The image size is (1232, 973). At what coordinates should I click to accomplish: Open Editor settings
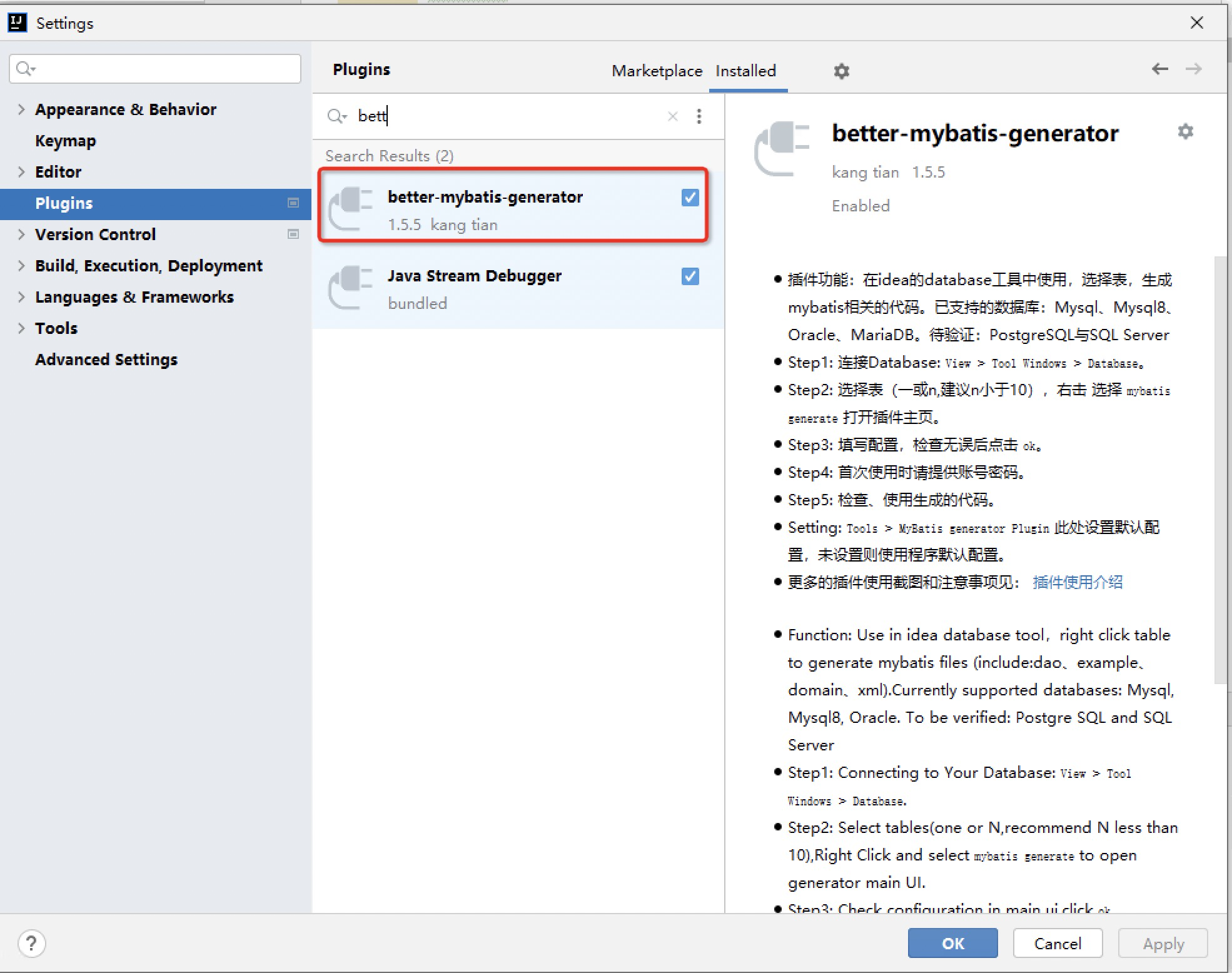coord(58,172)
